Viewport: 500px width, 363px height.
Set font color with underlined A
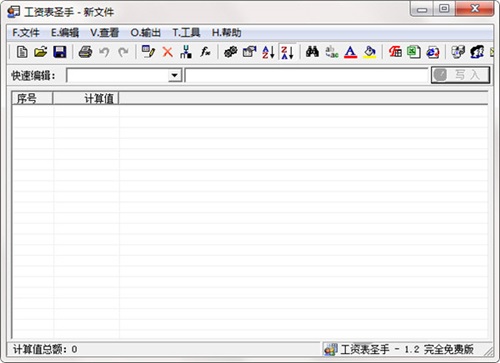click(x=351, y=52)
